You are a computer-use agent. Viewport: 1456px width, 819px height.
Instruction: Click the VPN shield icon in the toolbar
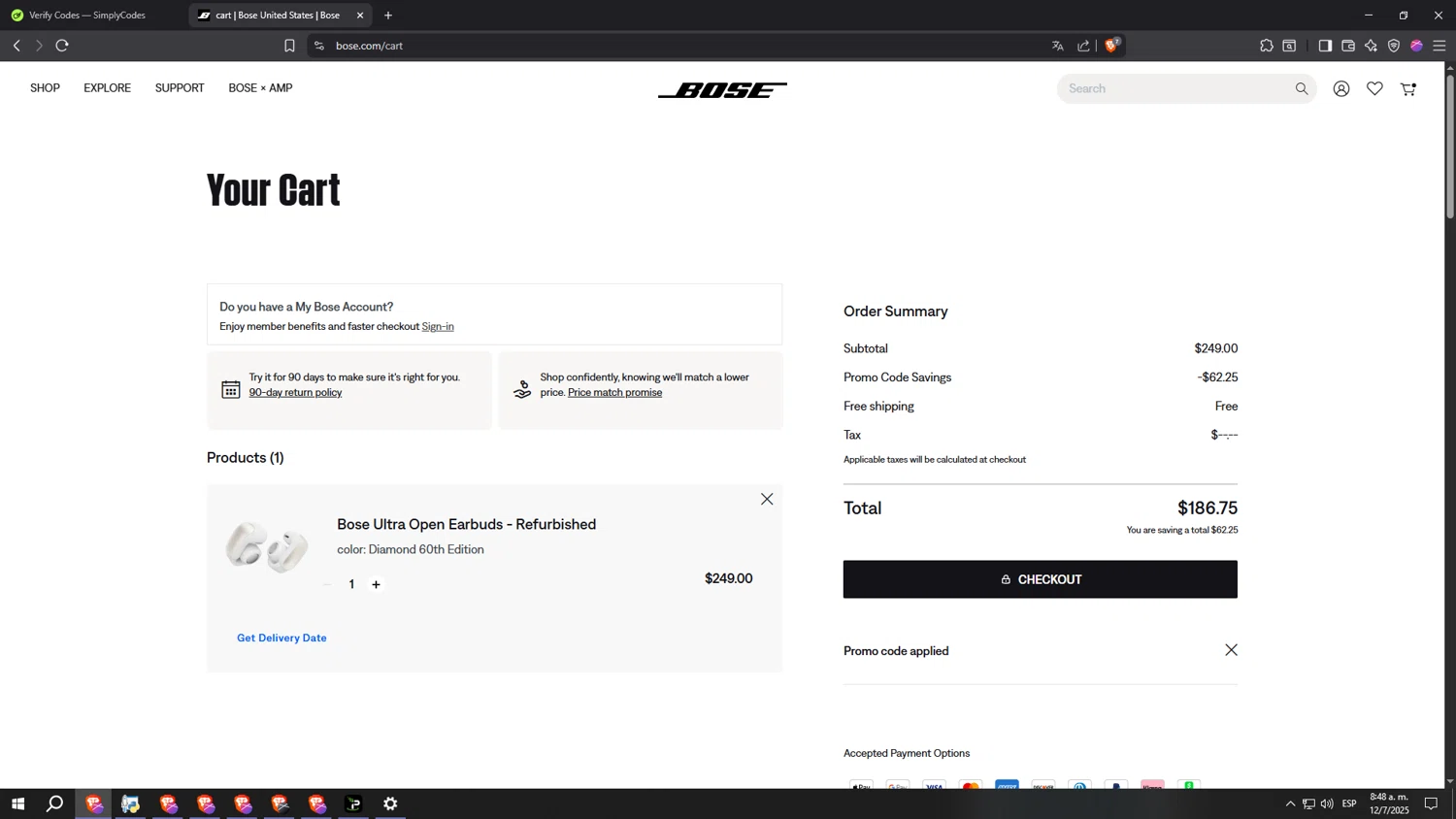pos(1393,46)
